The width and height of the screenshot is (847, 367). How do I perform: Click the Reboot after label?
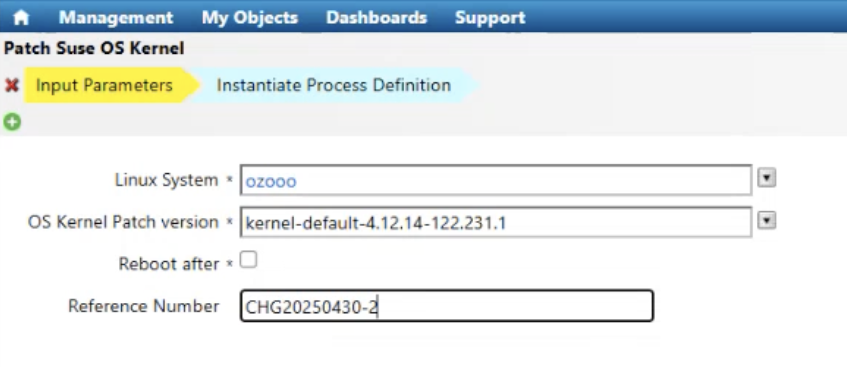169,264
